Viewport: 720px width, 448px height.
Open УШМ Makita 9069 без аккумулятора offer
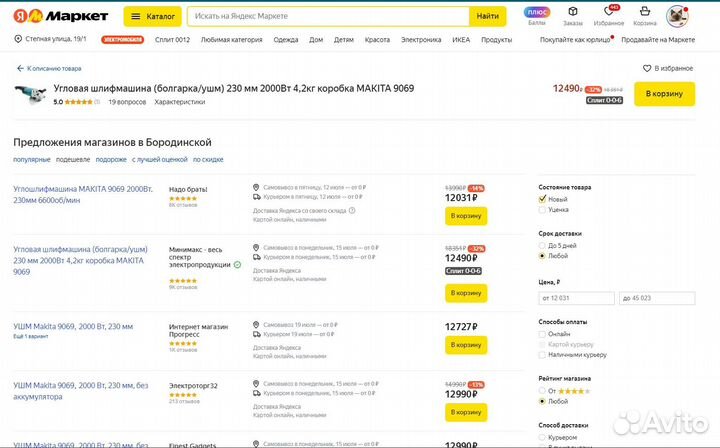coord(81,391)
